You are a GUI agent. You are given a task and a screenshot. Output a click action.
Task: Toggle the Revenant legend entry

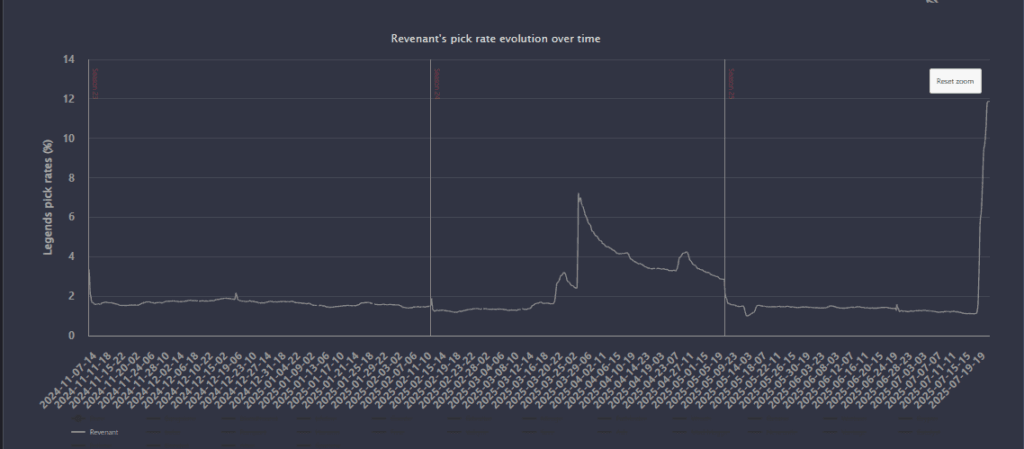point(104,432)
